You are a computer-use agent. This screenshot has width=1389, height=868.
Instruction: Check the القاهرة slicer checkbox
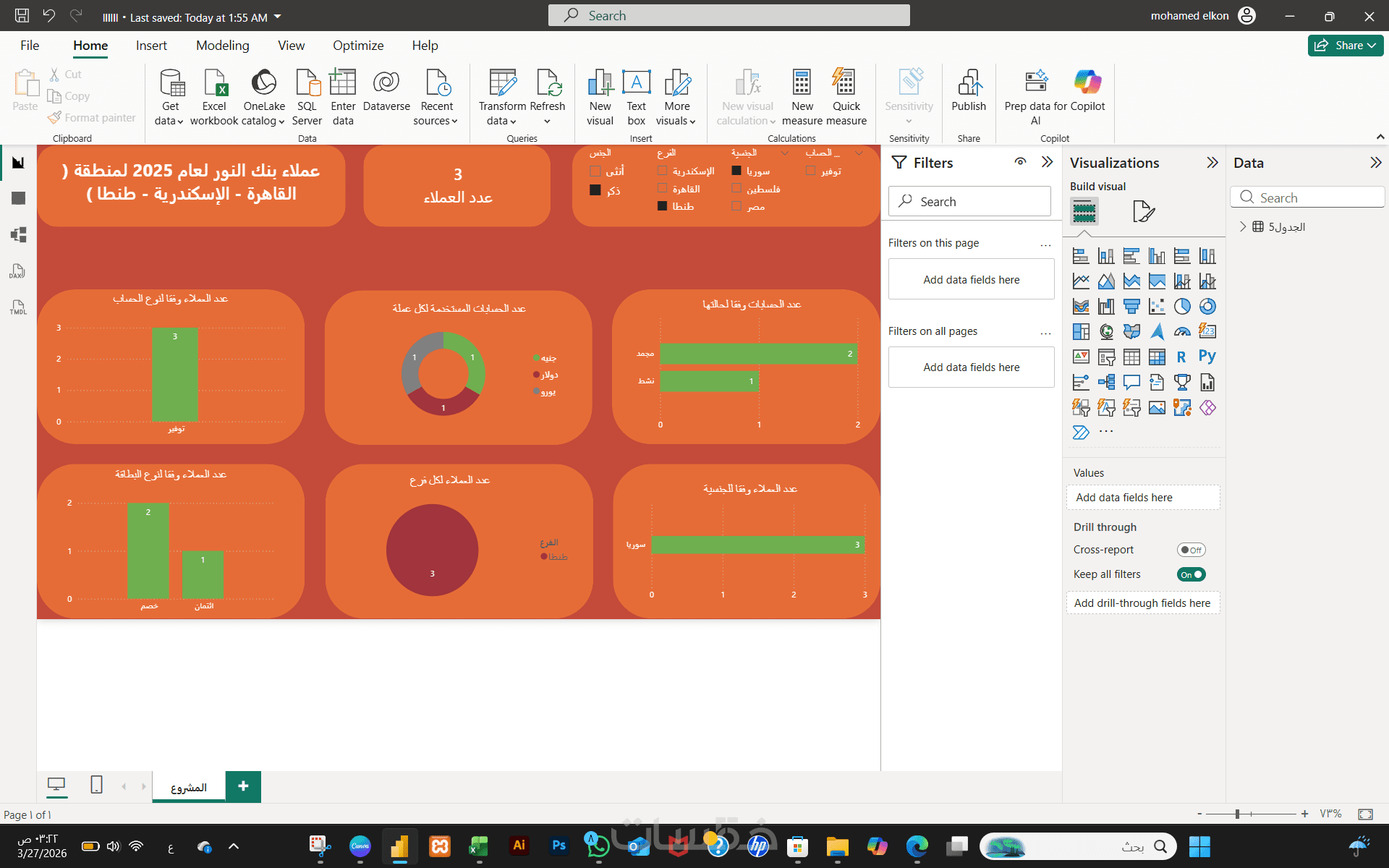[662, 189]
